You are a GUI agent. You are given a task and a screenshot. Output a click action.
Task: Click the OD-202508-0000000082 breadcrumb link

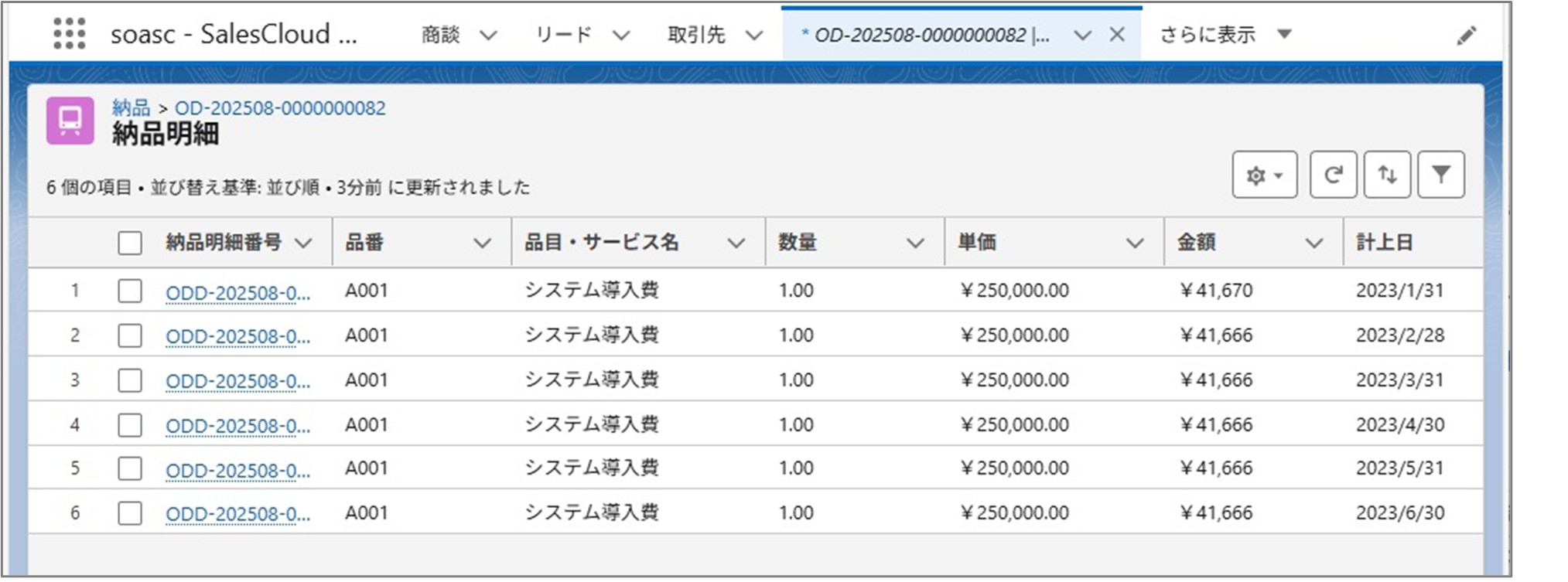click(x=280, y=107)
